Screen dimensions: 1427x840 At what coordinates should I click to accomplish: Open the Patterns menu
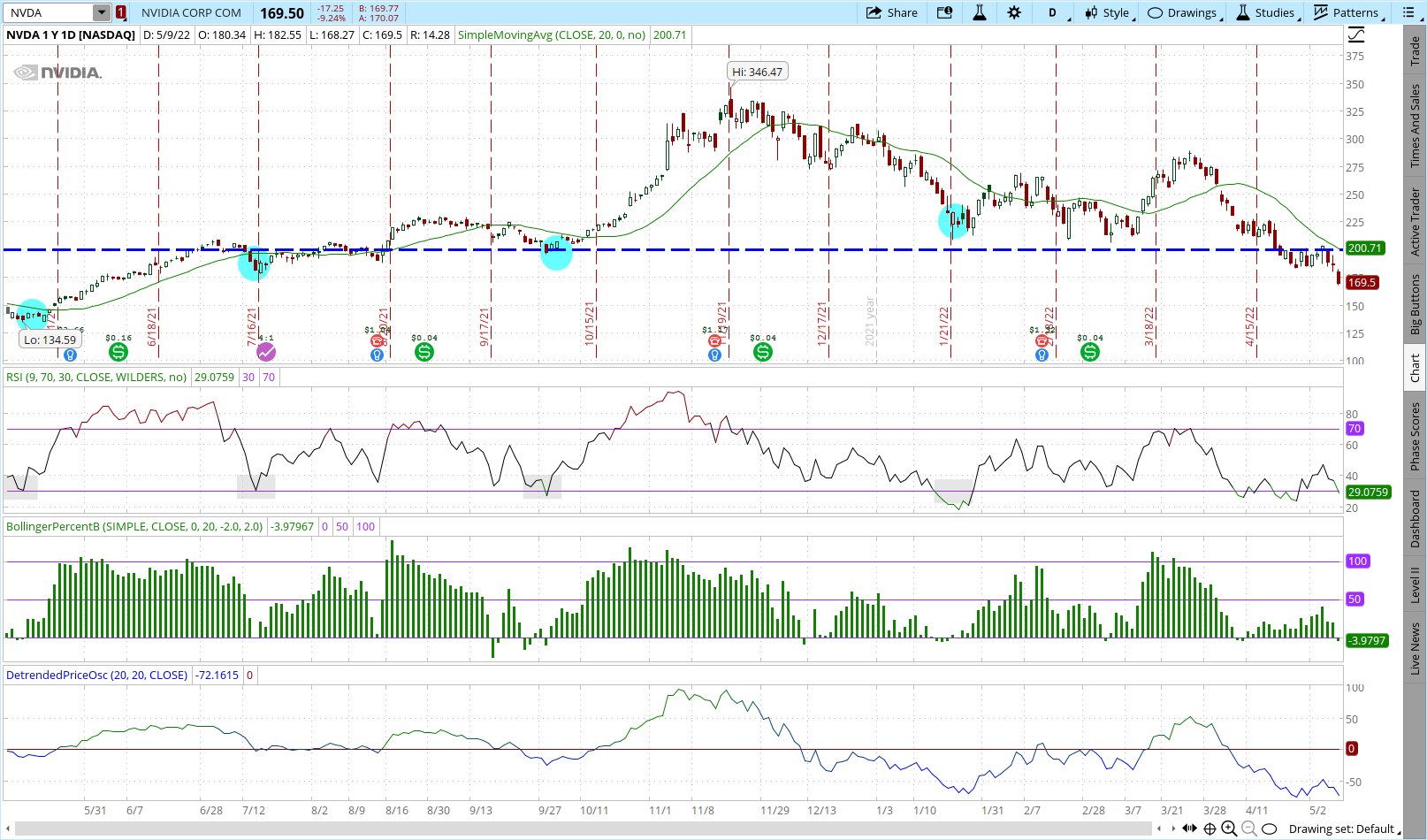point(1347,12)
